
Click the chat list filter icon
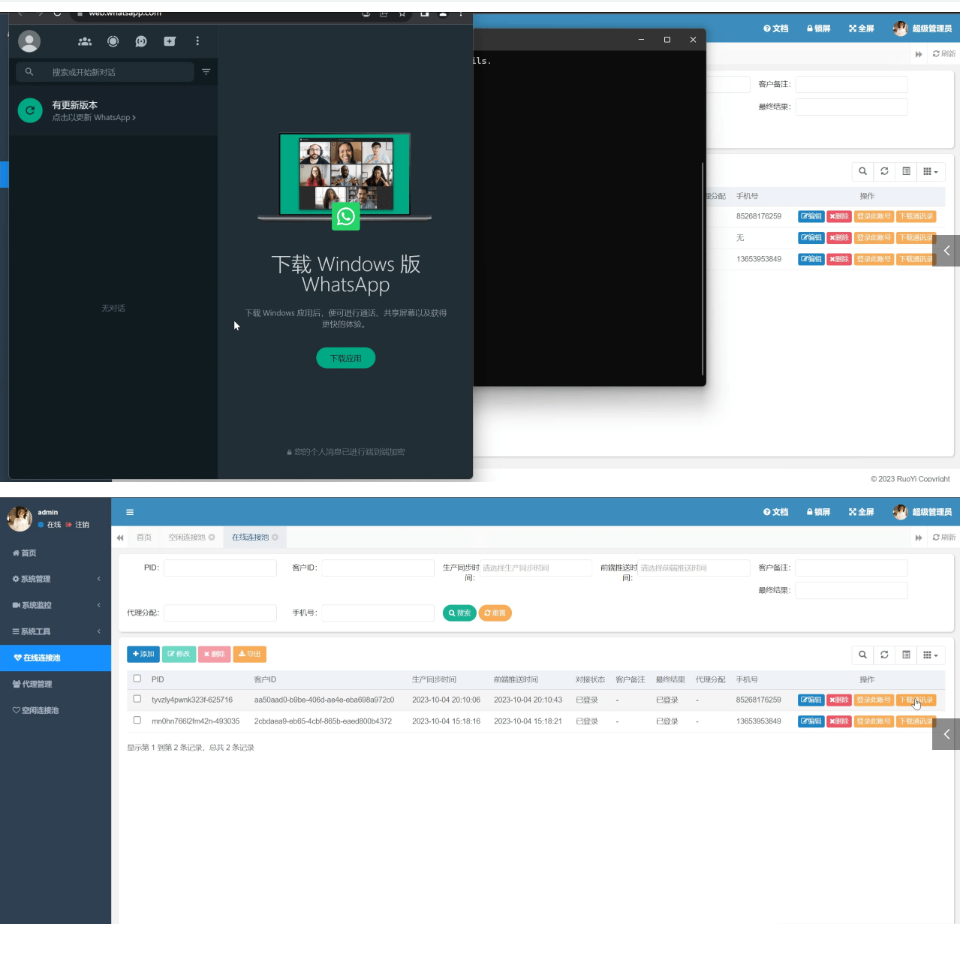206,72
